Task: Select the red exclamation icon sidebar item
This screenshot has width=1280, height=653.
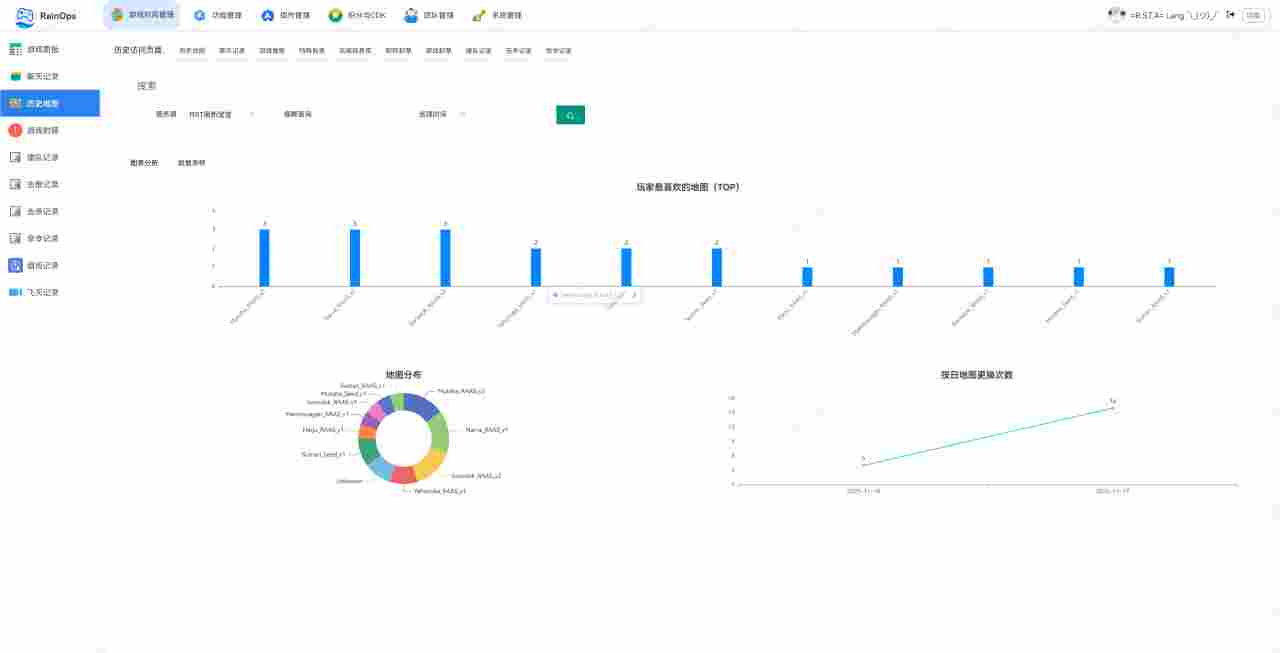Action: pos(16,130)
